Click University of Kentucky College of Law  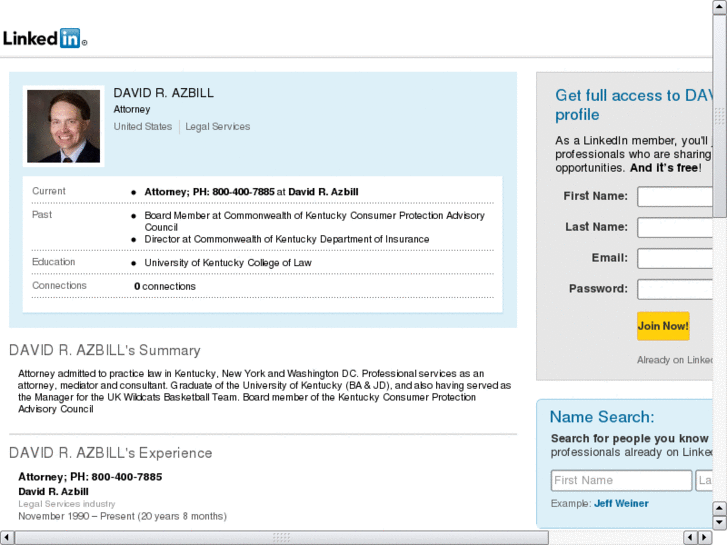[228, 263]
